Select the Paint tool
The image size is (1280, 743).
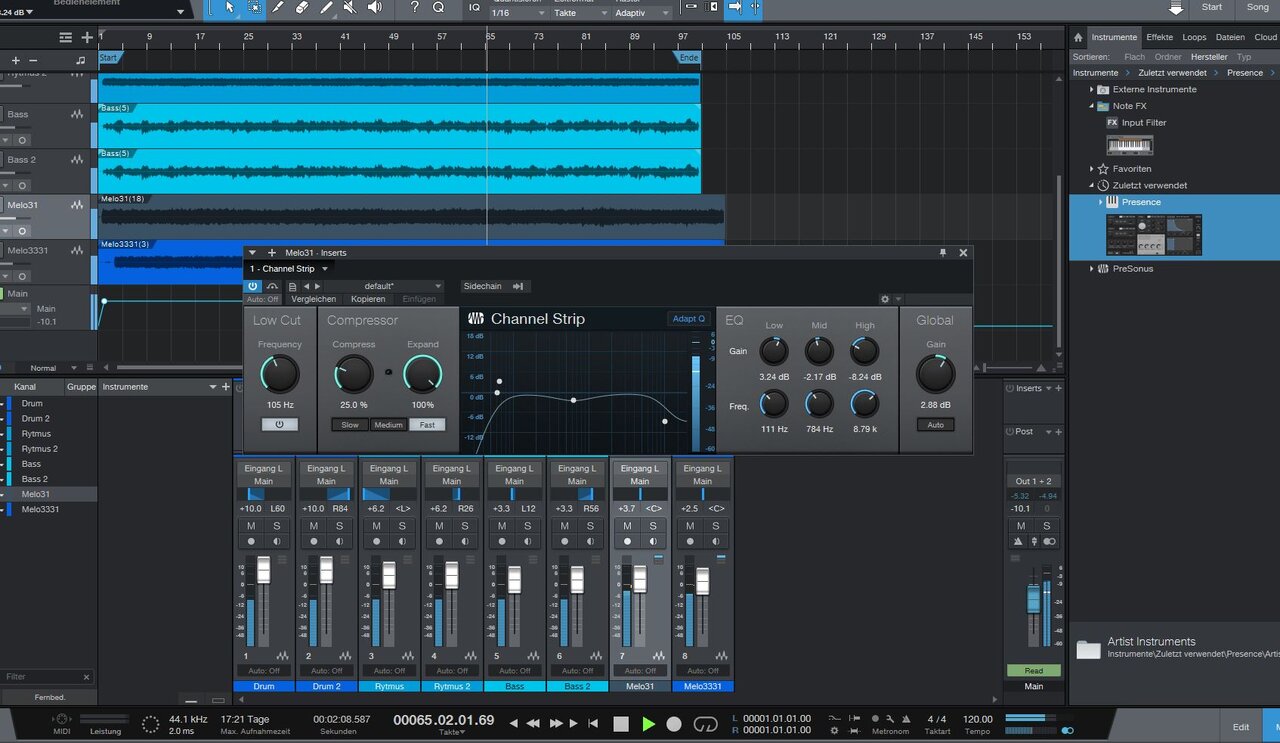pyautogui.click(x=327, y=7)
